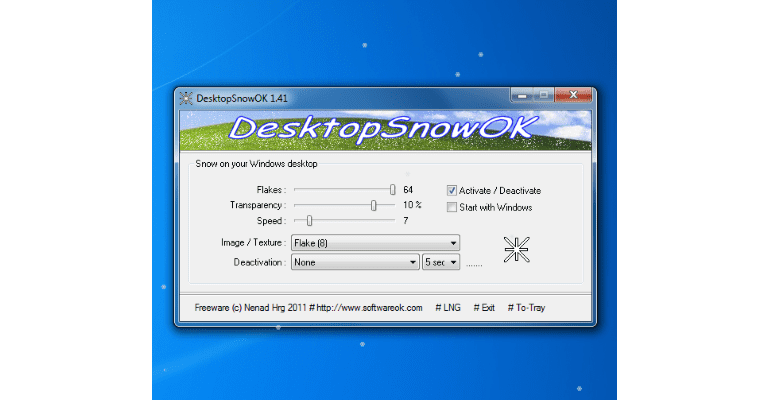Screen dimensions: 770x400
Task: Send the app to tray with # To-Tray
Action: (526, 308)
